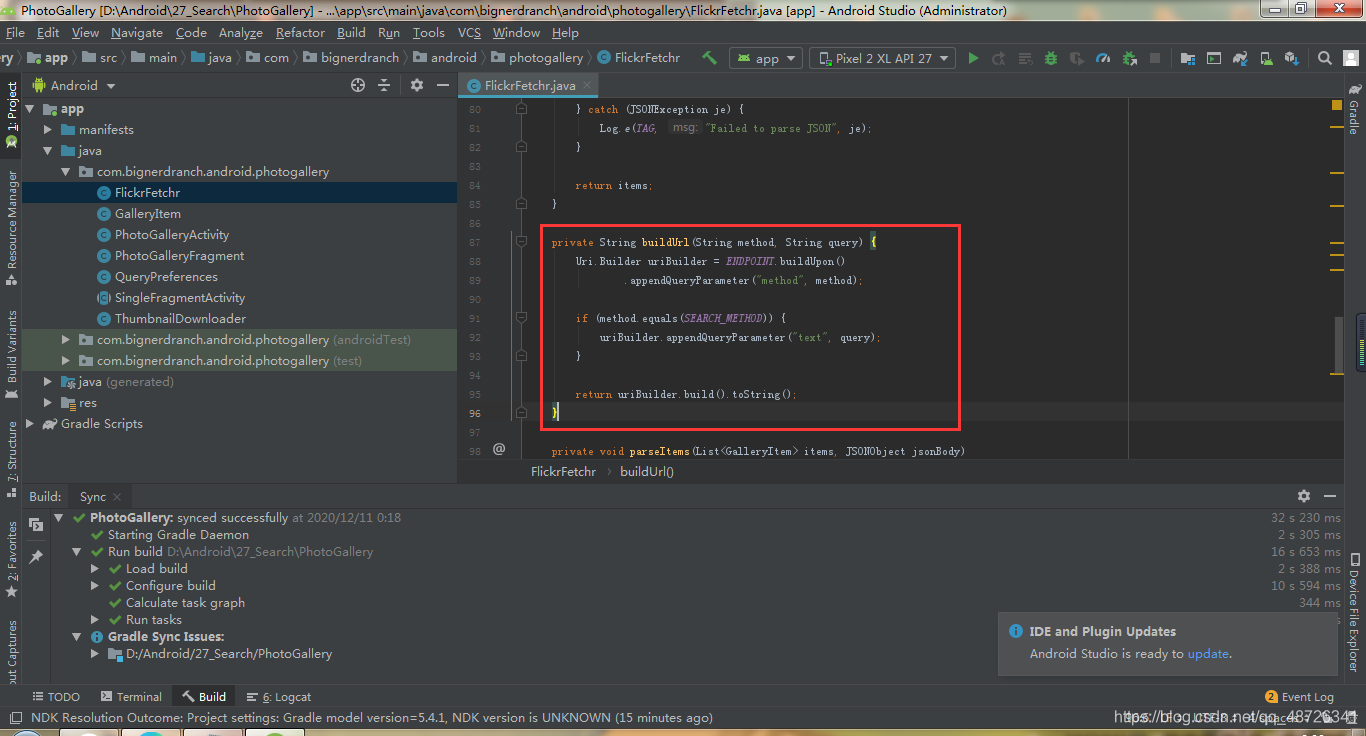The height and width of the screenshot is (736, 1366).
Task: Open the Android project view dropdown
Action: tap(74, 85)
